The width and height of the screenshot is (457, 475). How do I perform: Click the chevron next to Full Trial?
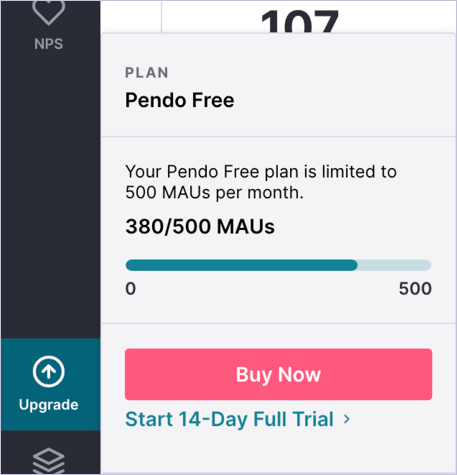pyautogui.click(x=347, y=419)
